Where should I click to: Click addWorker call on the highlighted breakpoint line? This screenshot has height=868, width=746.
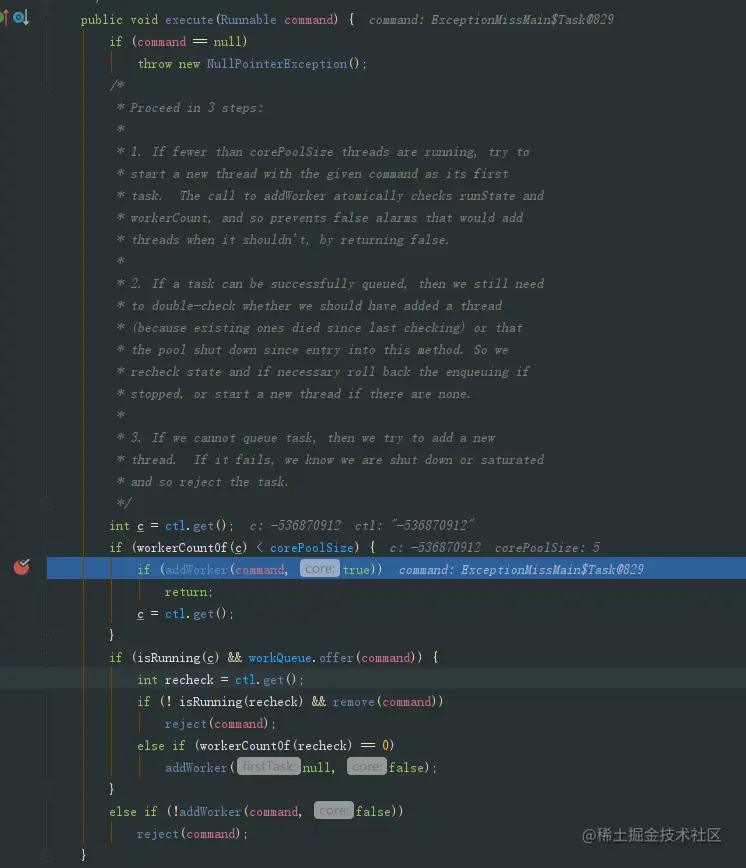[196, 570]
